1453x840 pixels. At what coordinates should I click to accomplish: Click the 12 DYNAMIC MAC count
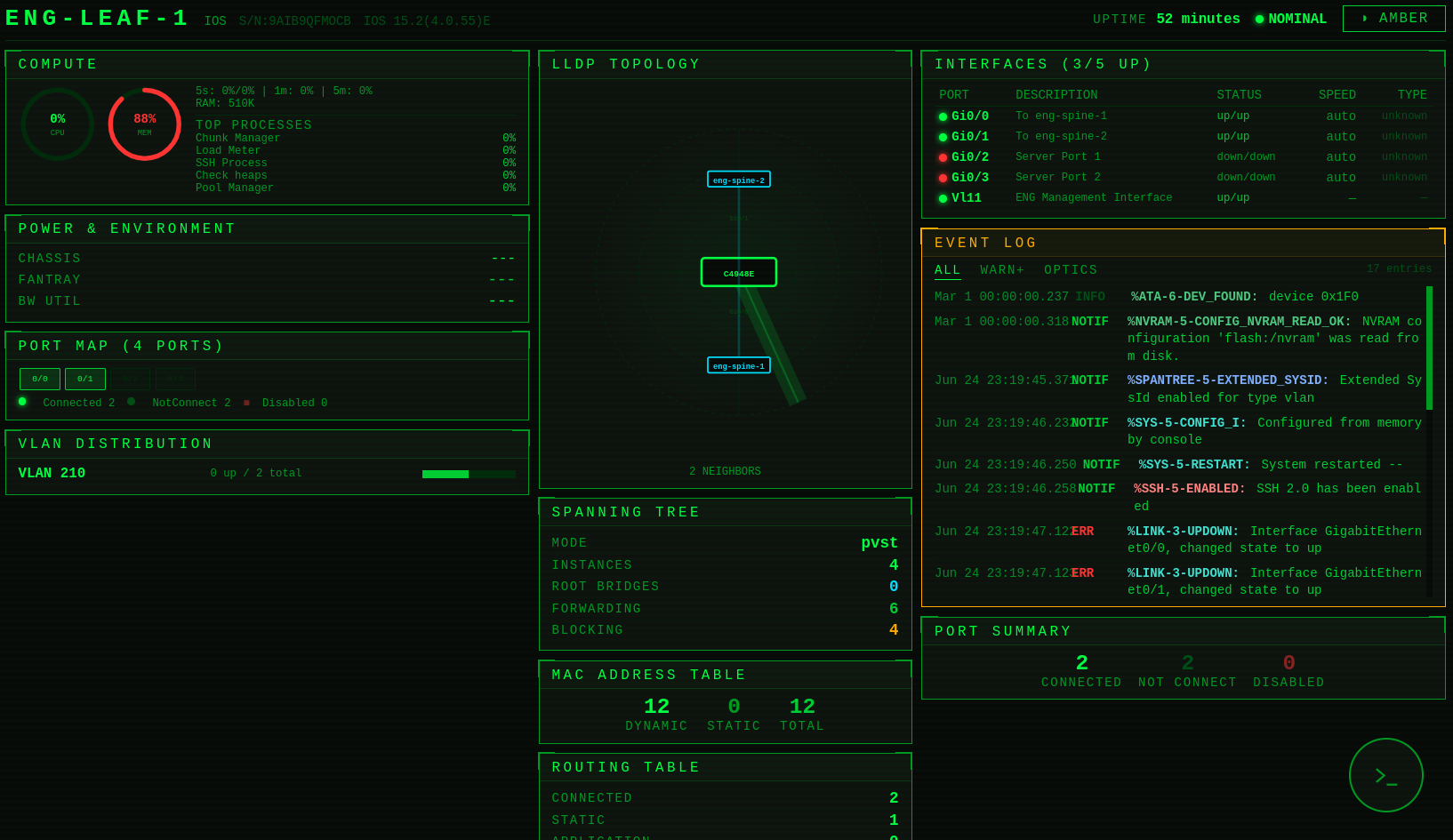[656, 714]
